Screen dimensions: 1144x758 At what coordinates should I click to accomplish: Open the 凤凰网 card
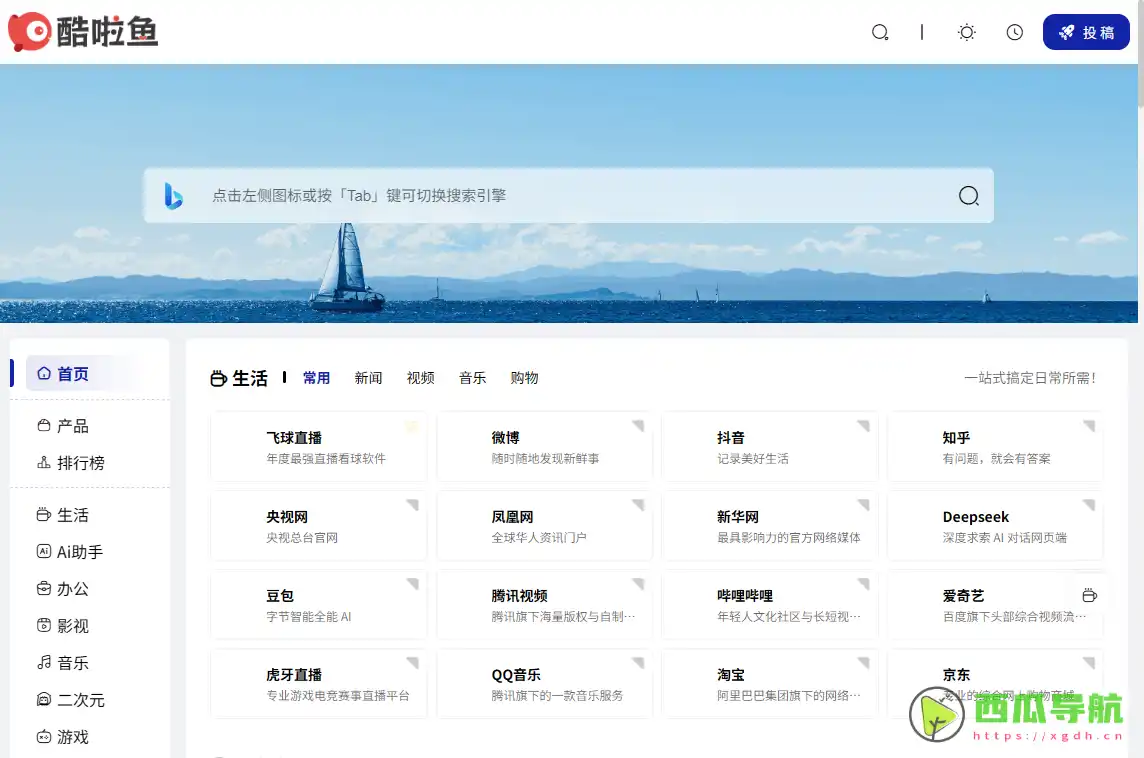point(544,526)
